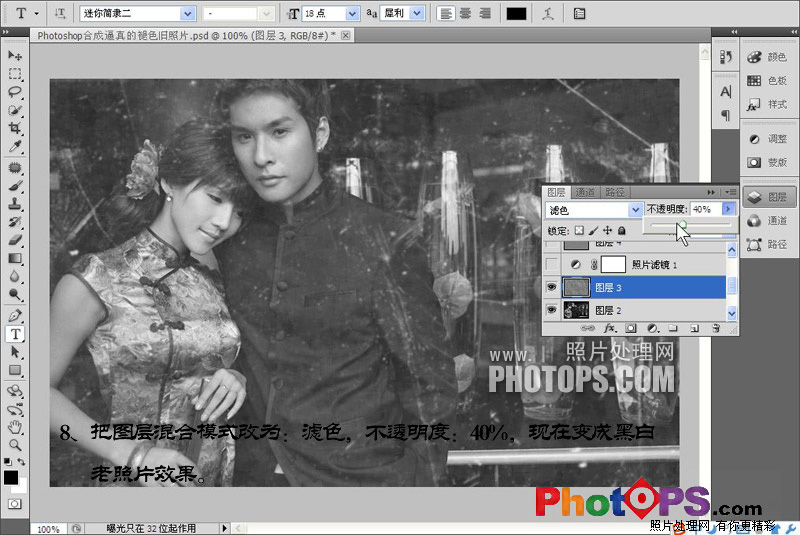Toggle lock transparent pixels
The height and width of the screenshot is (535, 800).
pos(579,231)
